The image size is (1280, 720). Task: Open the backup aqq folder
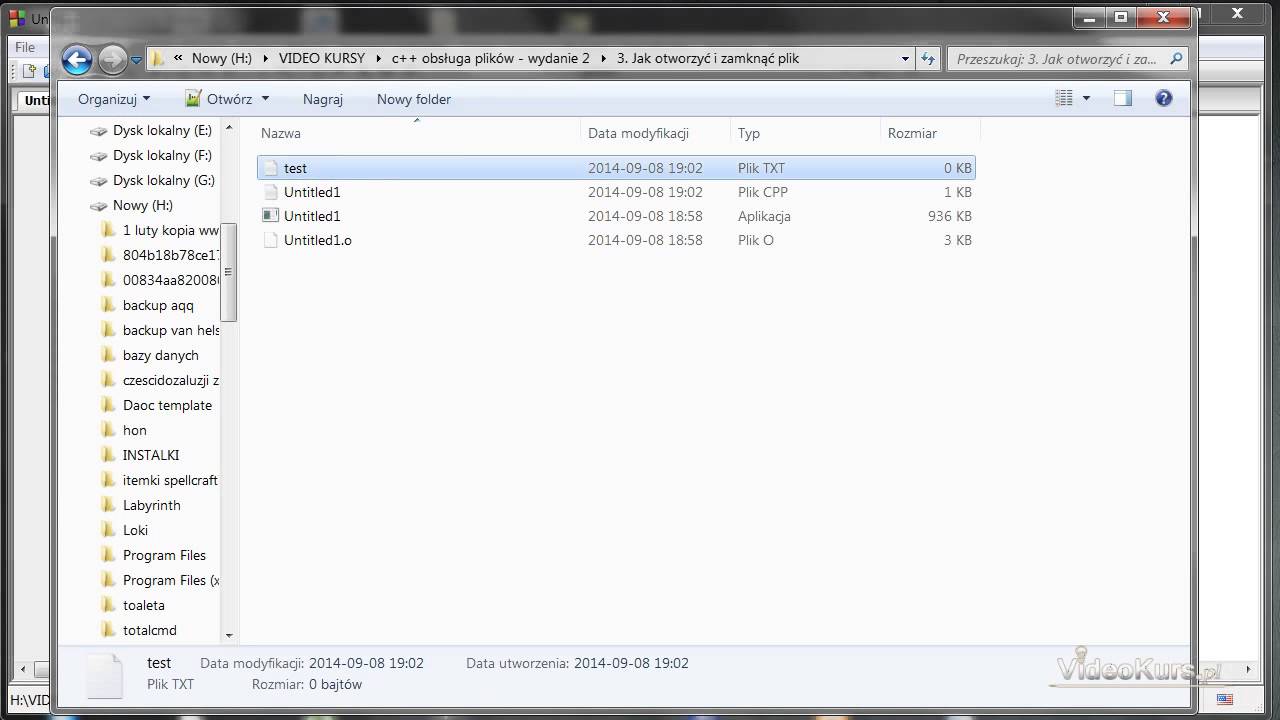coord(158,305)
